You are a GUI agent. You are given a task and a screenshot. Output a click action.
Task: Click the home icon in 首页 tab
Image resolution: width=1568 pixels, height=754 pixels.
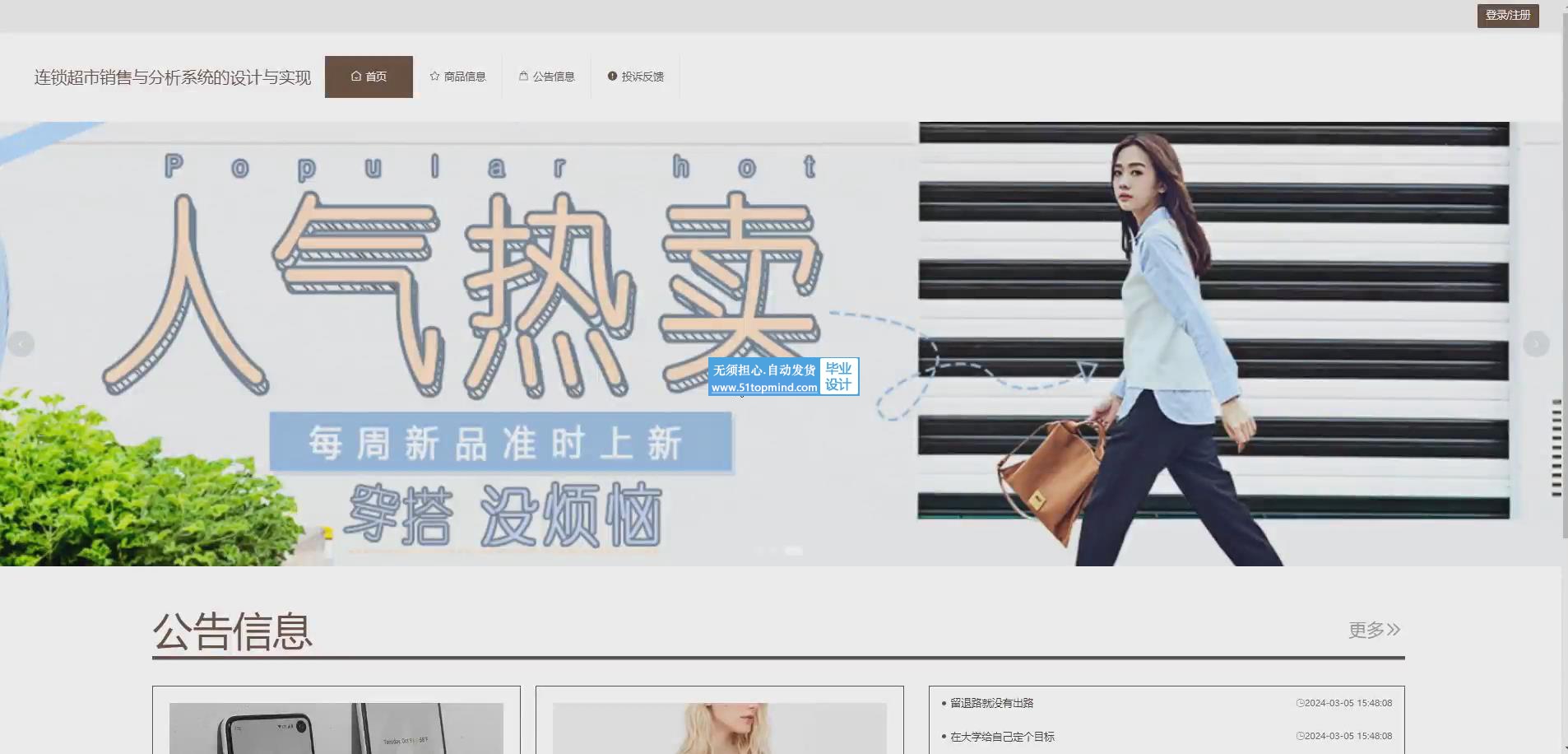[356, 77]
